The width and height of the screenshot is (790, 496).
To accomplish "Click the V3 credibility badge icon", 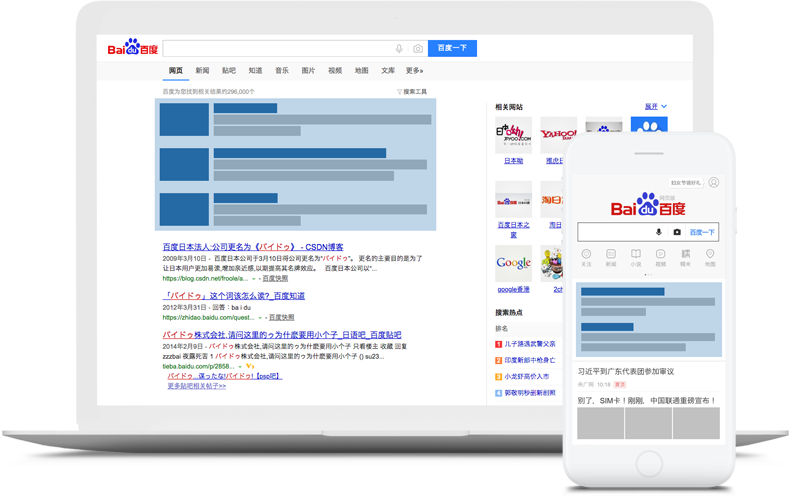I will click(250, 366).
